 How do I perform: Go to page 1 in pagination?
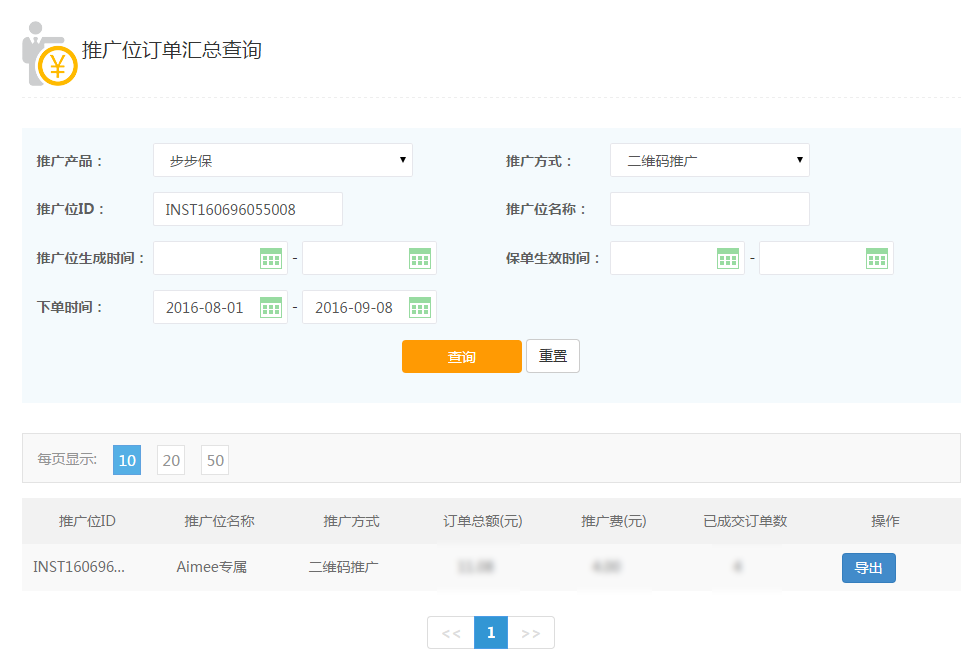pos(491,633)
